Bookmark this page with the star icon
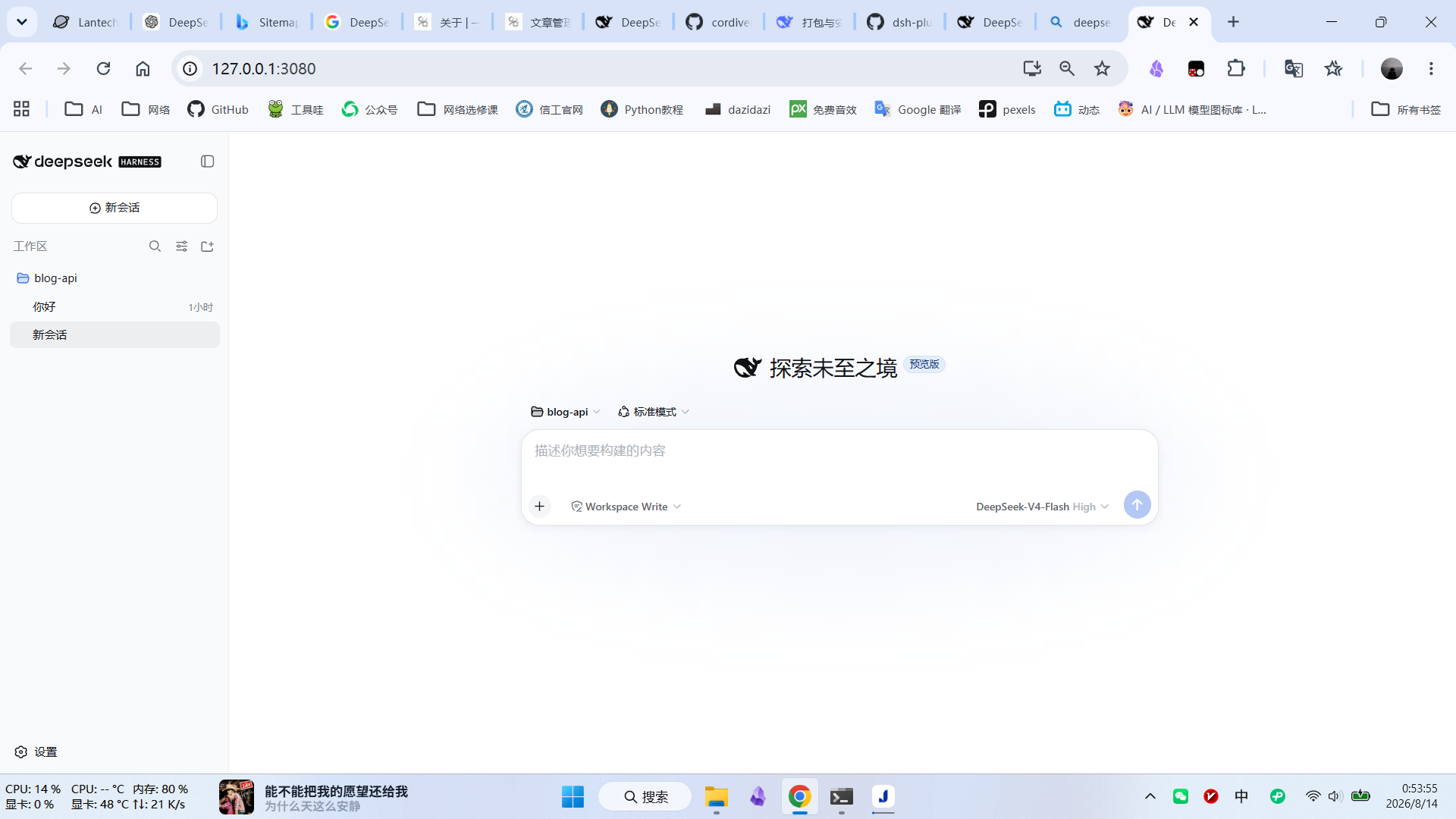Screen dimensions: 1456x819 1102,68
